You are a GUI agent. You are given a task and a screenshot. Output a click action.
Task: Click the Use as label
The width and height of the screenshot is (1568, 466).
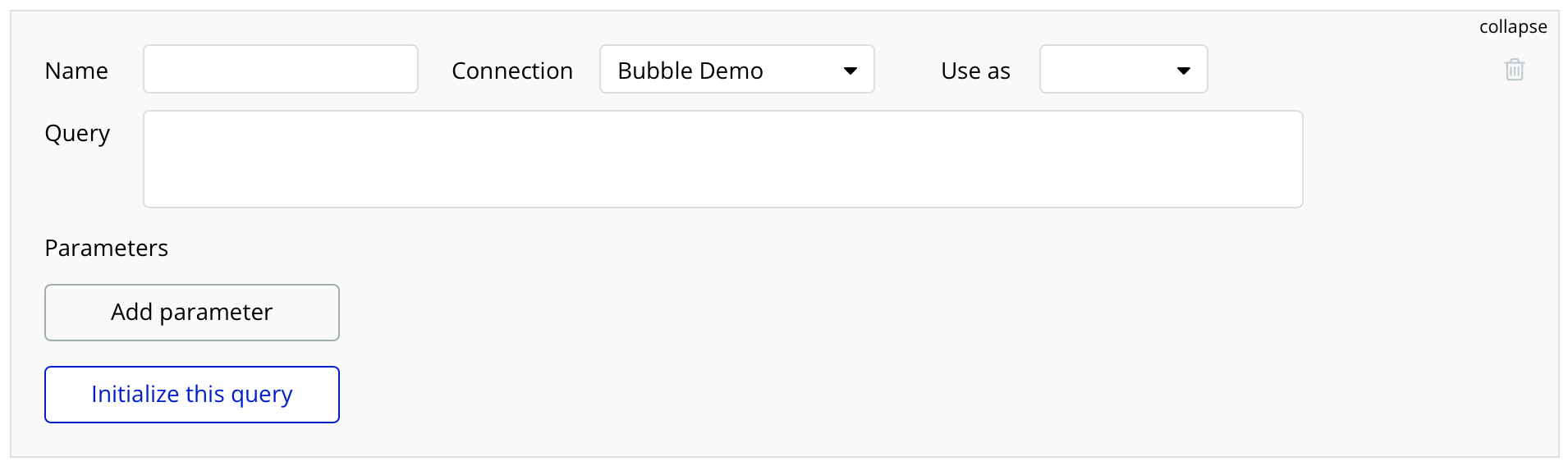coord(975,71)
